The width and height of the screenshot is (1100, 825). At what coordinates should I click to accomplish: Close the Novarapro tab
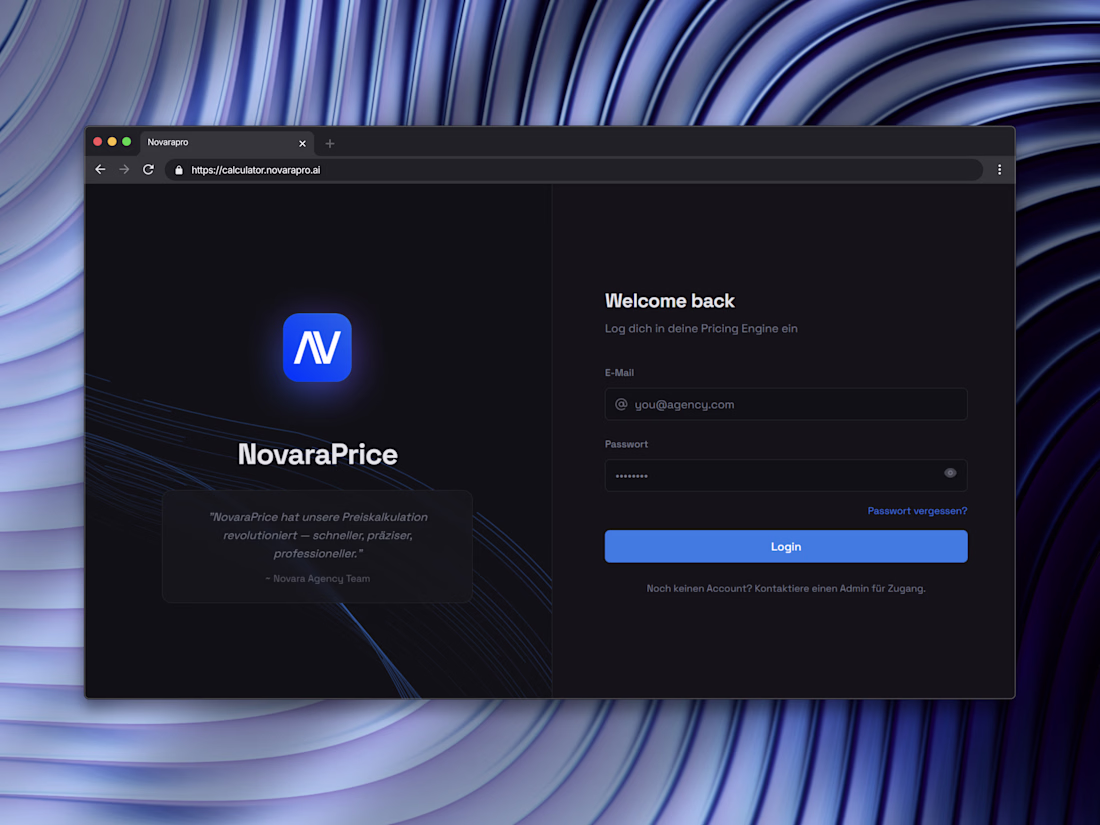click(x=302, y=144)
